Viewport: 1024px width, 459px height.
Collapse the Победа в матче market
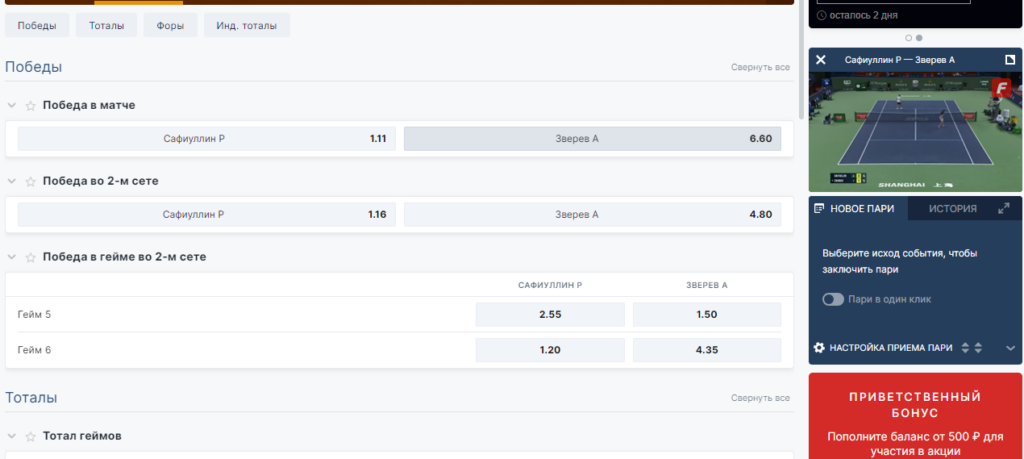[x=12, y=105]
